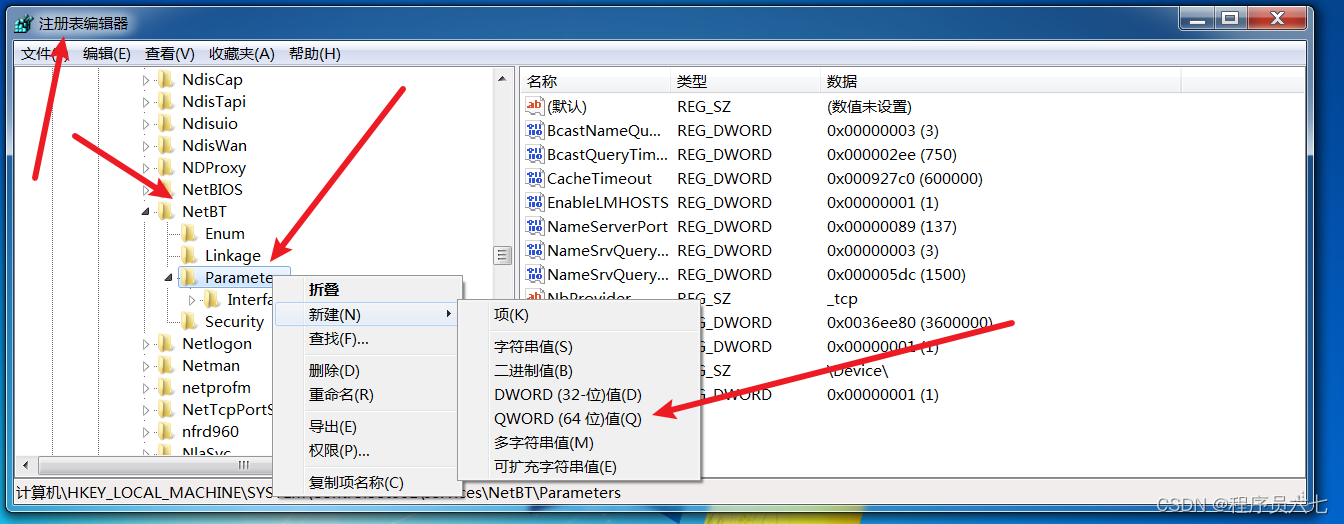Open the 收藏夹(A) menu
Screen dimensions: 1344x524
coord(241,54)
